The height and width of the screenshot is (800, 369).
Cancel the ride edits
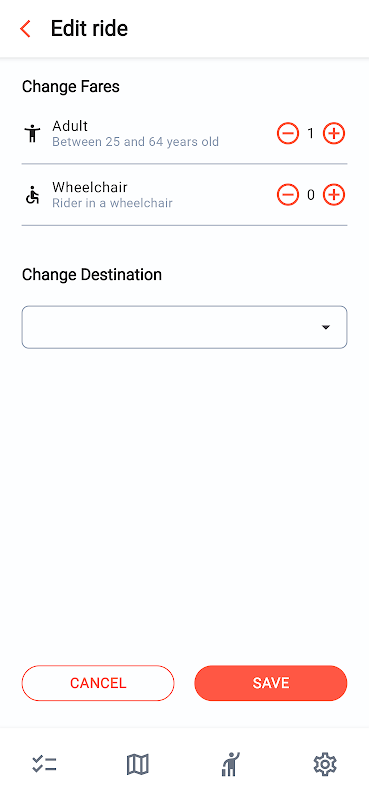coord(98,683)
